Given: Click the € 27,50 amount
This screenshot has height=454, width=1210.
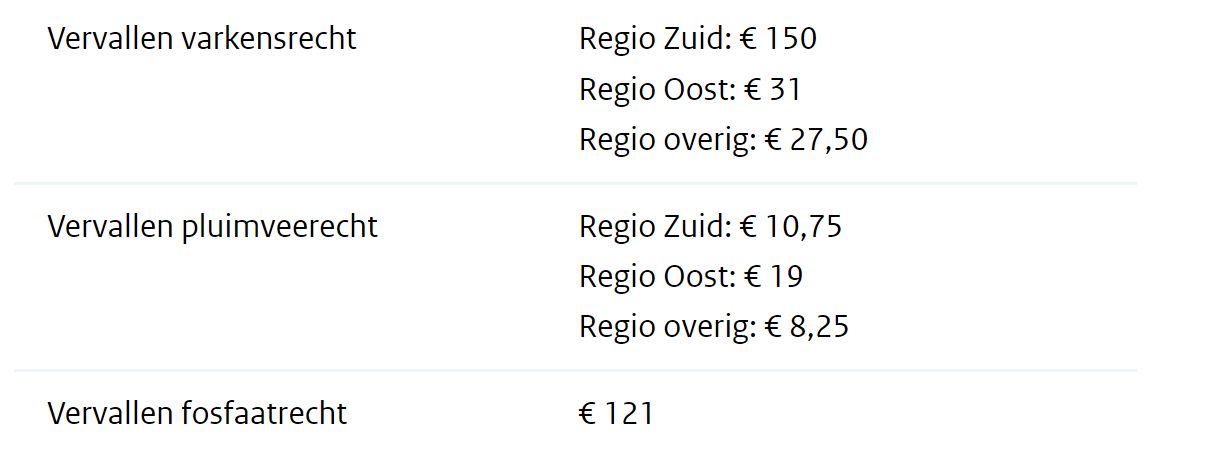Looking at the screenshot, I should pos(816,139).
